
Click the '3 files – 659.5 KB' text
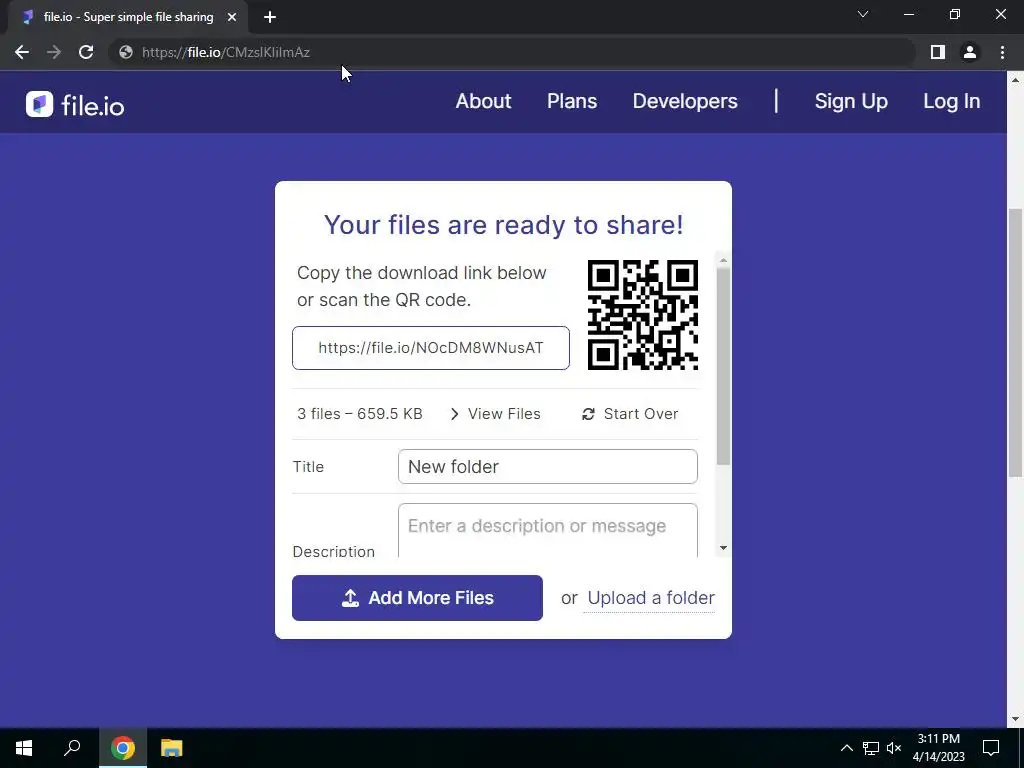coord(360,414)
